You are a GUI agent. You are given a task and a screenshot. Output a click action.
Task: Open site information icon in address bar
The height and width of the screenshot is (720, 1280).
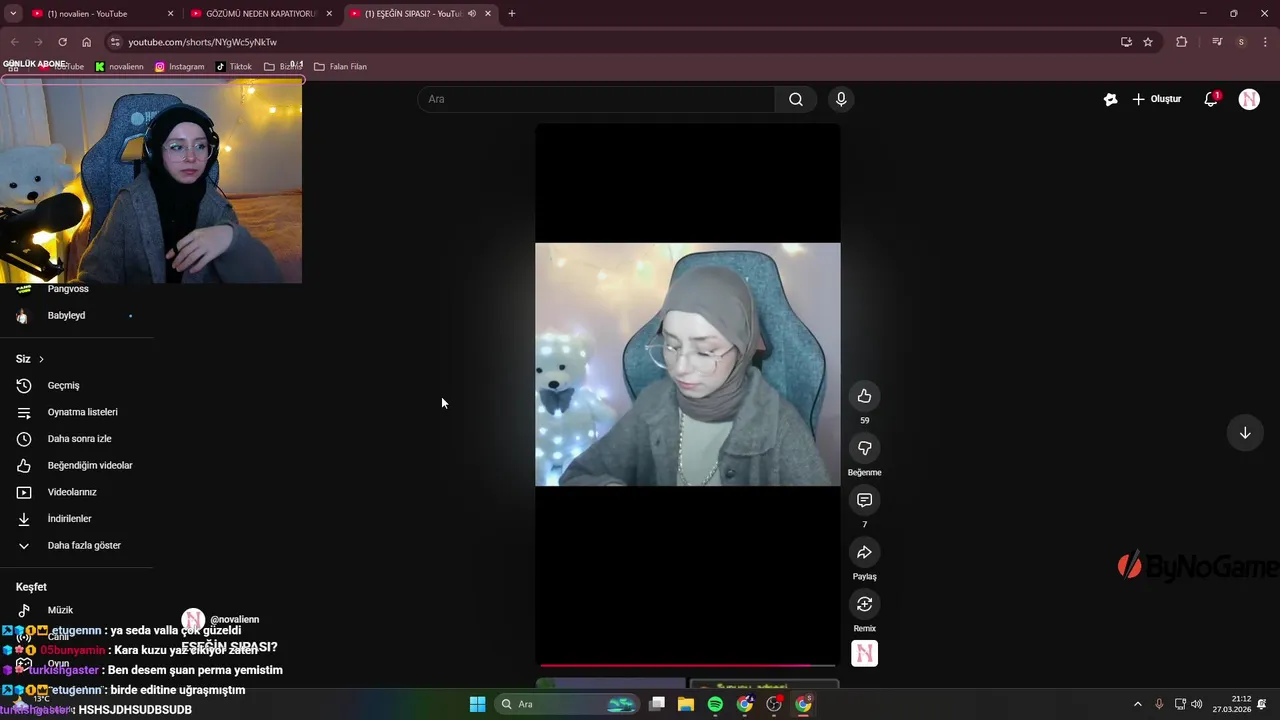tap(115, 42)
